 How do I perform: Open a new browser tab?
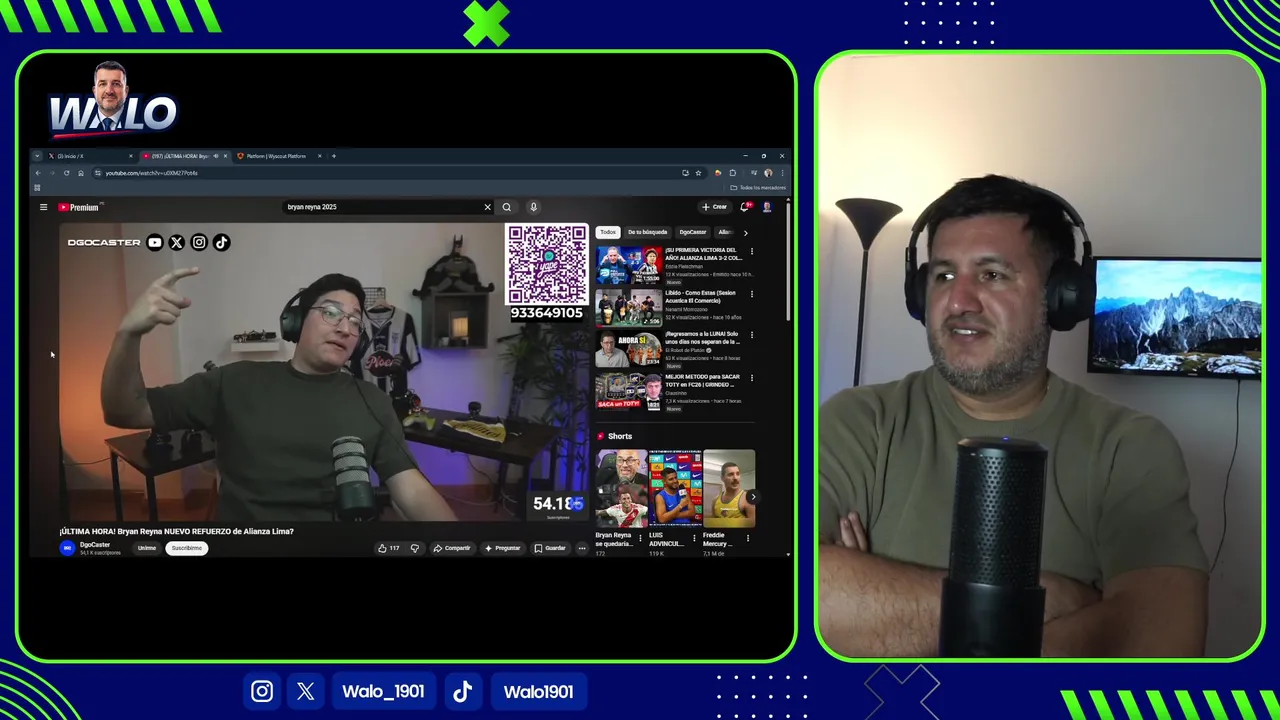pos(333,156)
